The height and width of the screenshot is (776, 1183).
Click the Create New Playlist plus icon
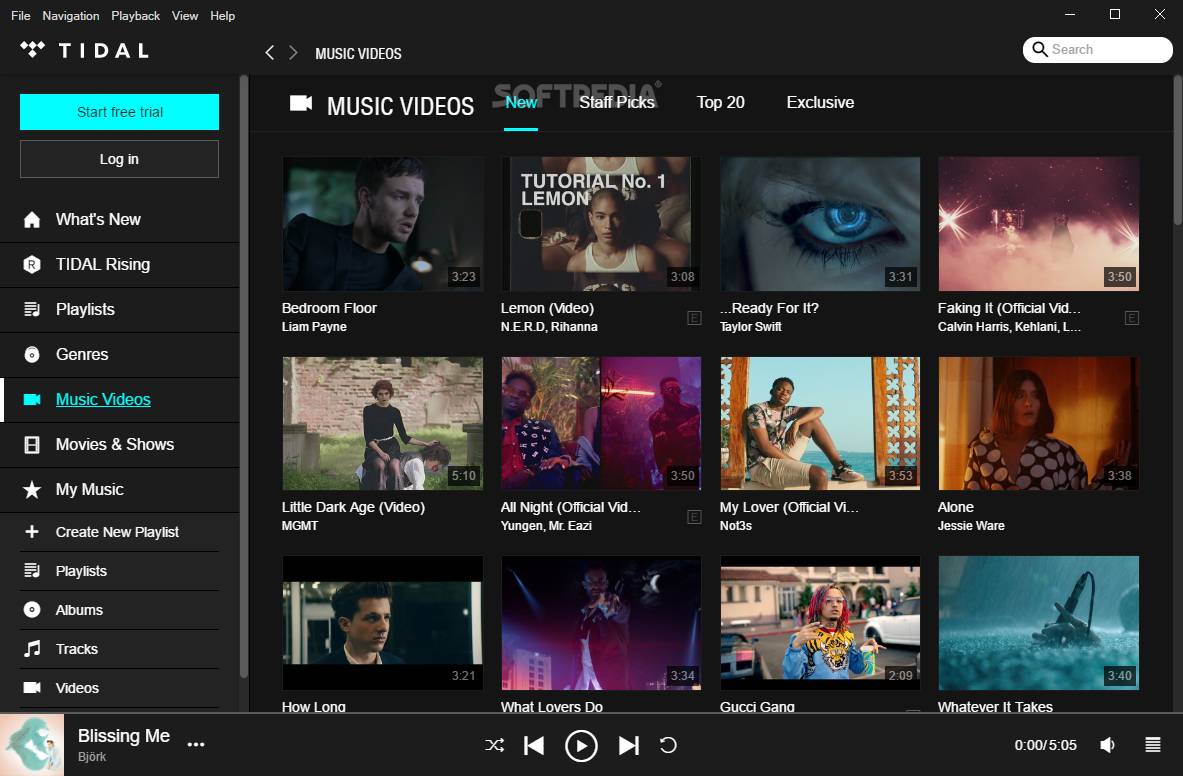(x=32, y=532)
